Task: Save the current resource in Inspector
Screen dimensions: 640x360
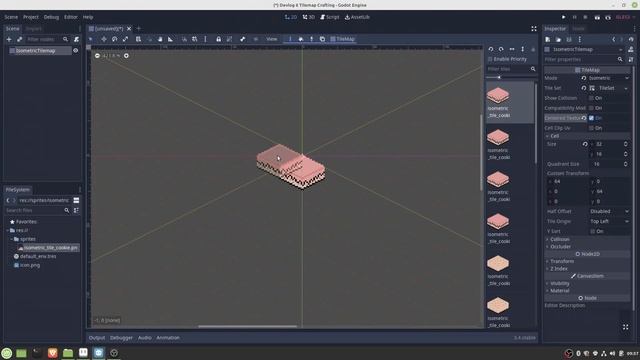Action: click(569, 40)
